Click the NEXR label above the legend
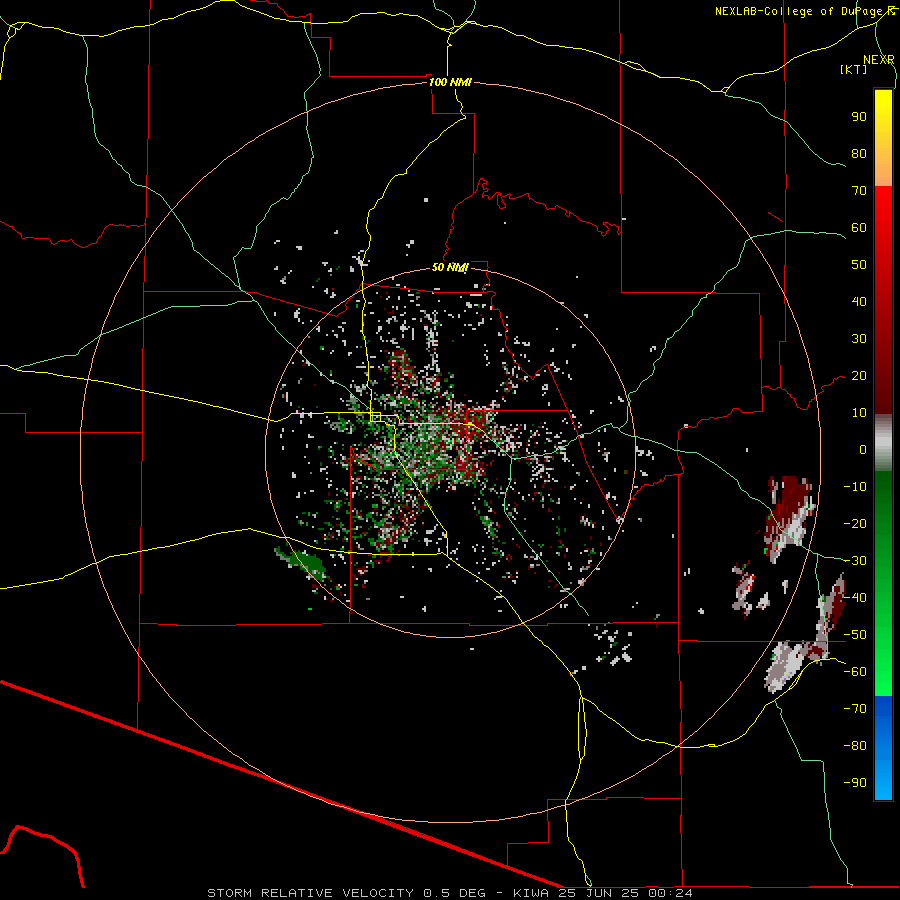The image size is (900, 900). tap(879, 60)
